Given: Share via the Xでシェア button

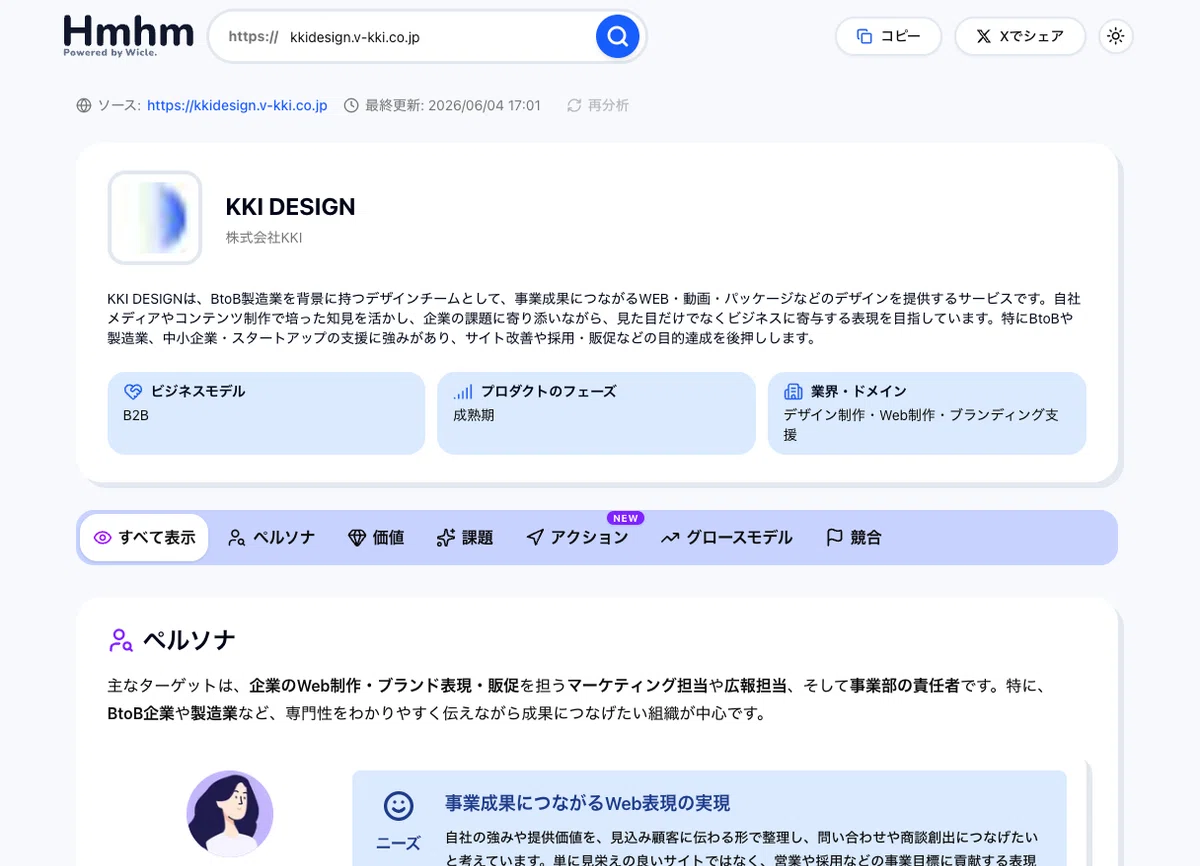Looking at the screenshot, I should pos(1020,36).
